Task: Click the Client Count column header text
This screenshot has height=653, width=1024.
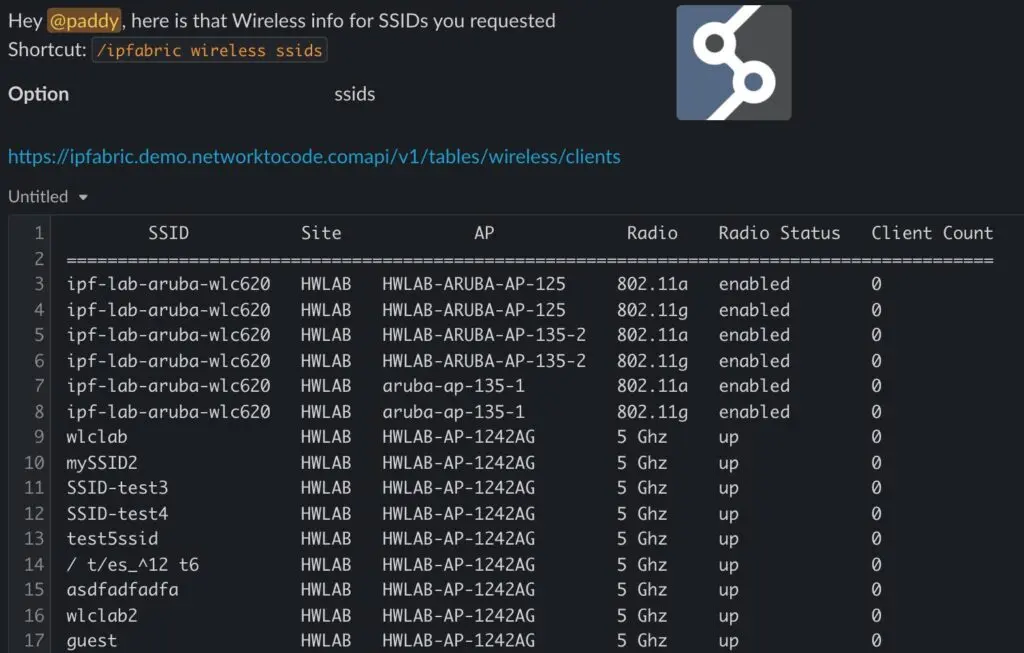Action: pos(932,233)
